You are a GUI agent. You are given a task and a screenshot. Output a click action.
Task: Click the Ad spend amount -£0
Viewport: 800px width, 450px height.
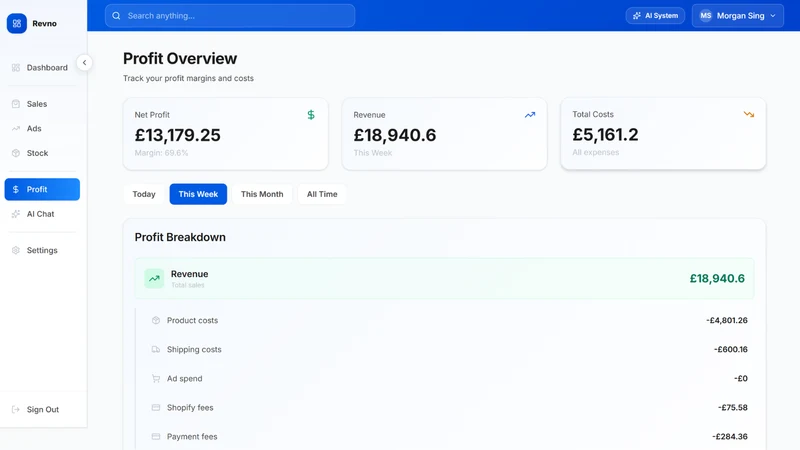(x=741, y=379)
